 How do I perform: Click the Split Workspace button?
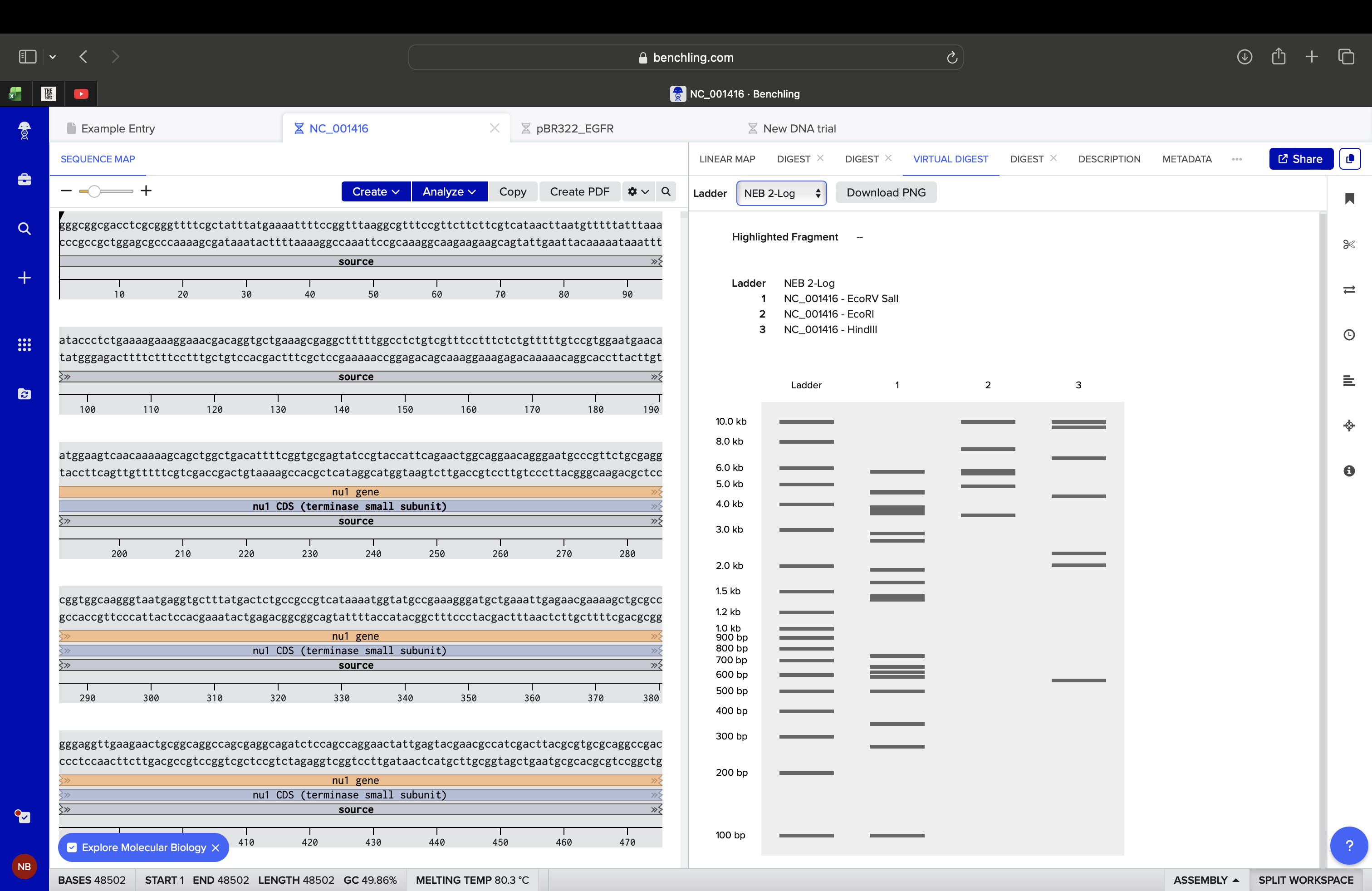coord(1306,880)
